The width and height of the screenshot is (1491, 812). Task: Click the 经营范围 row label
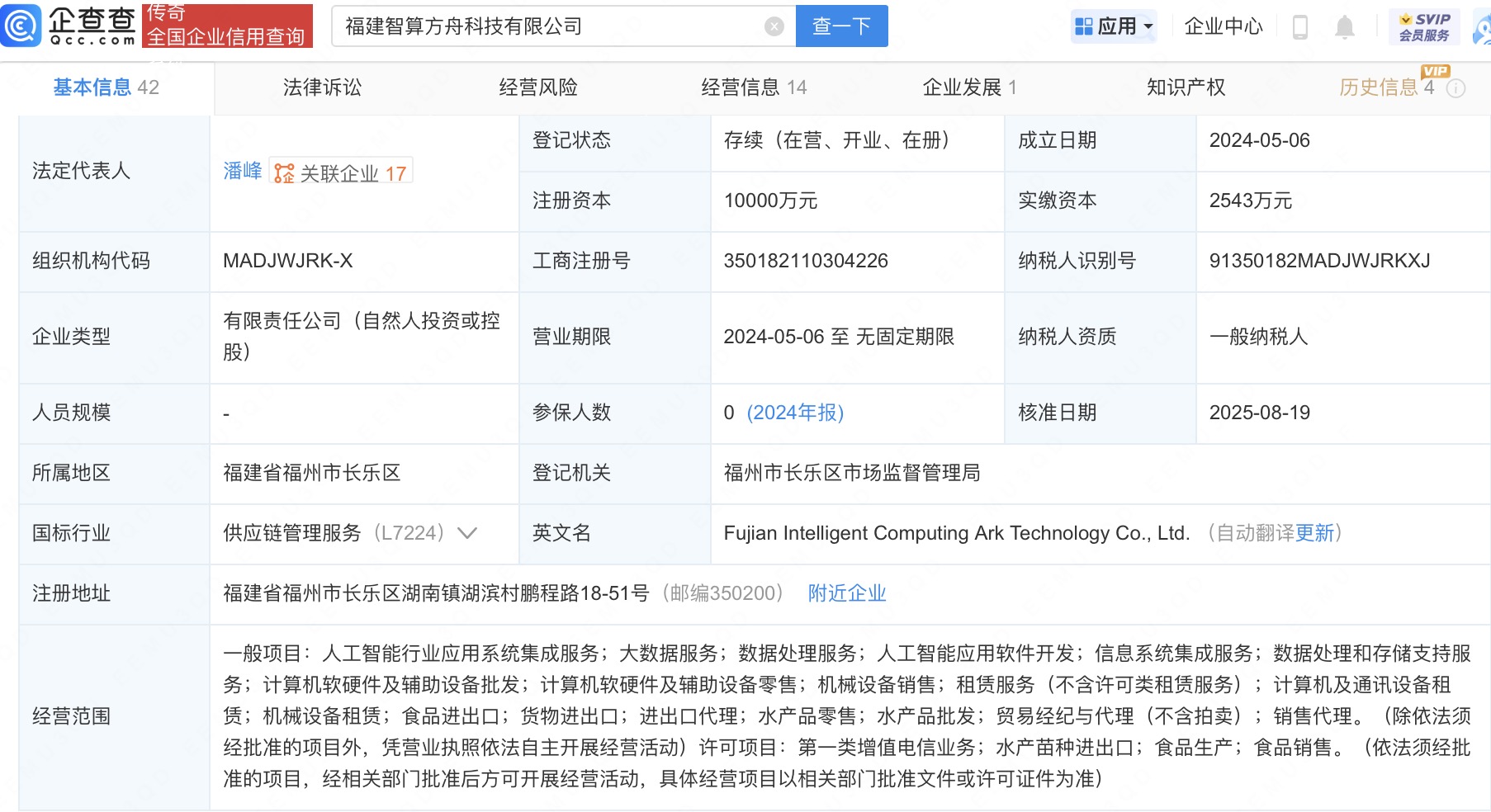click(71, 716)
